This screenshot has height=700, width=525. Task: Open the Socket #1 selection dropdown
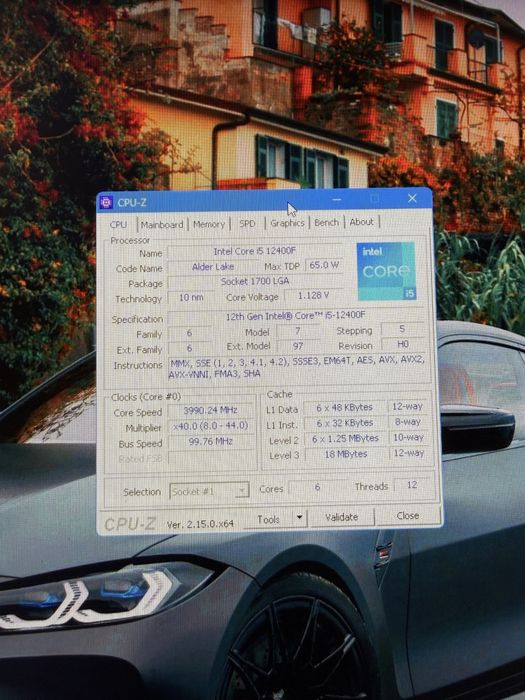[209, 491]
